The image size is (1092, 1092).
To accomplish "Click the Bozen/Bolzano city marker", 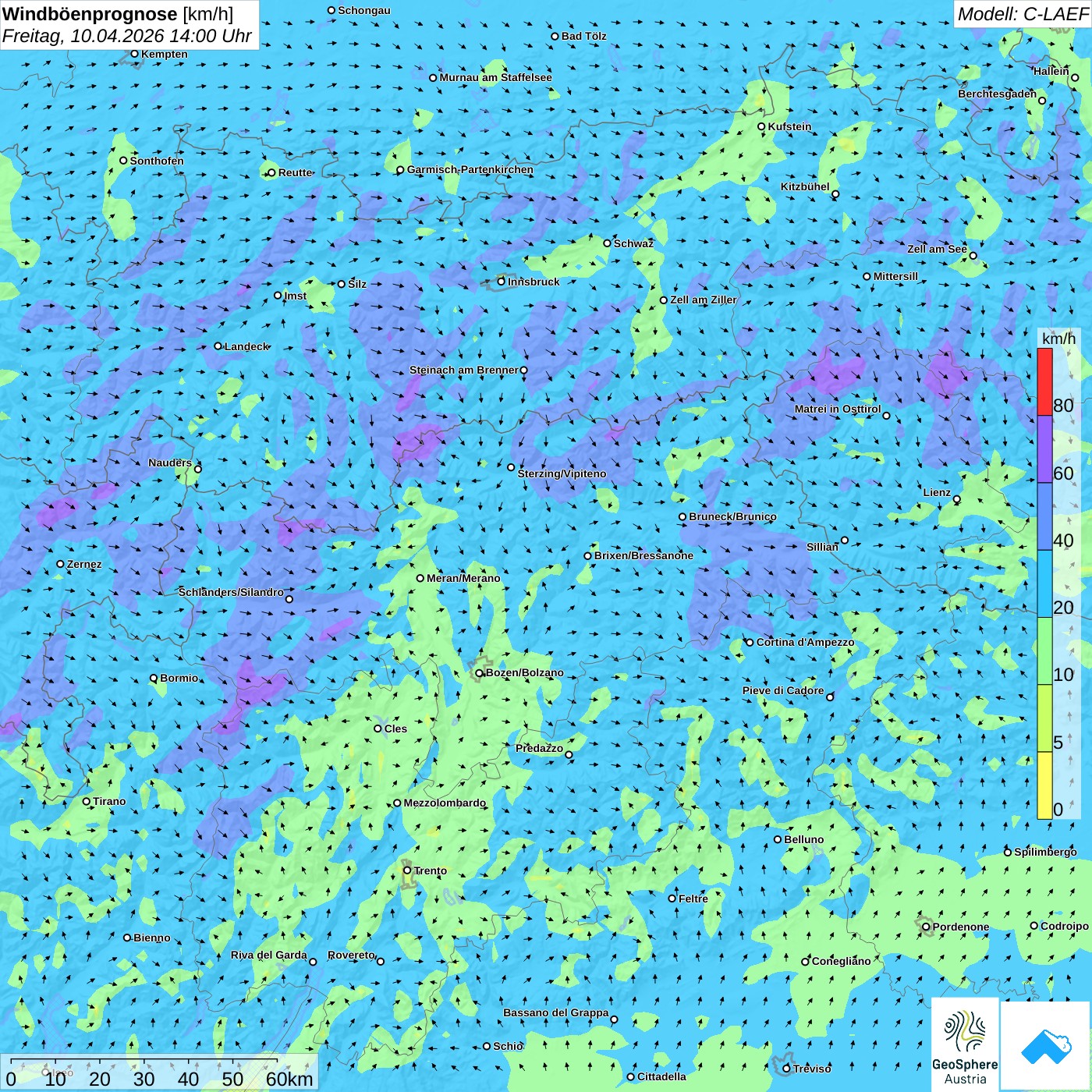I will click(x=480, y=672).
